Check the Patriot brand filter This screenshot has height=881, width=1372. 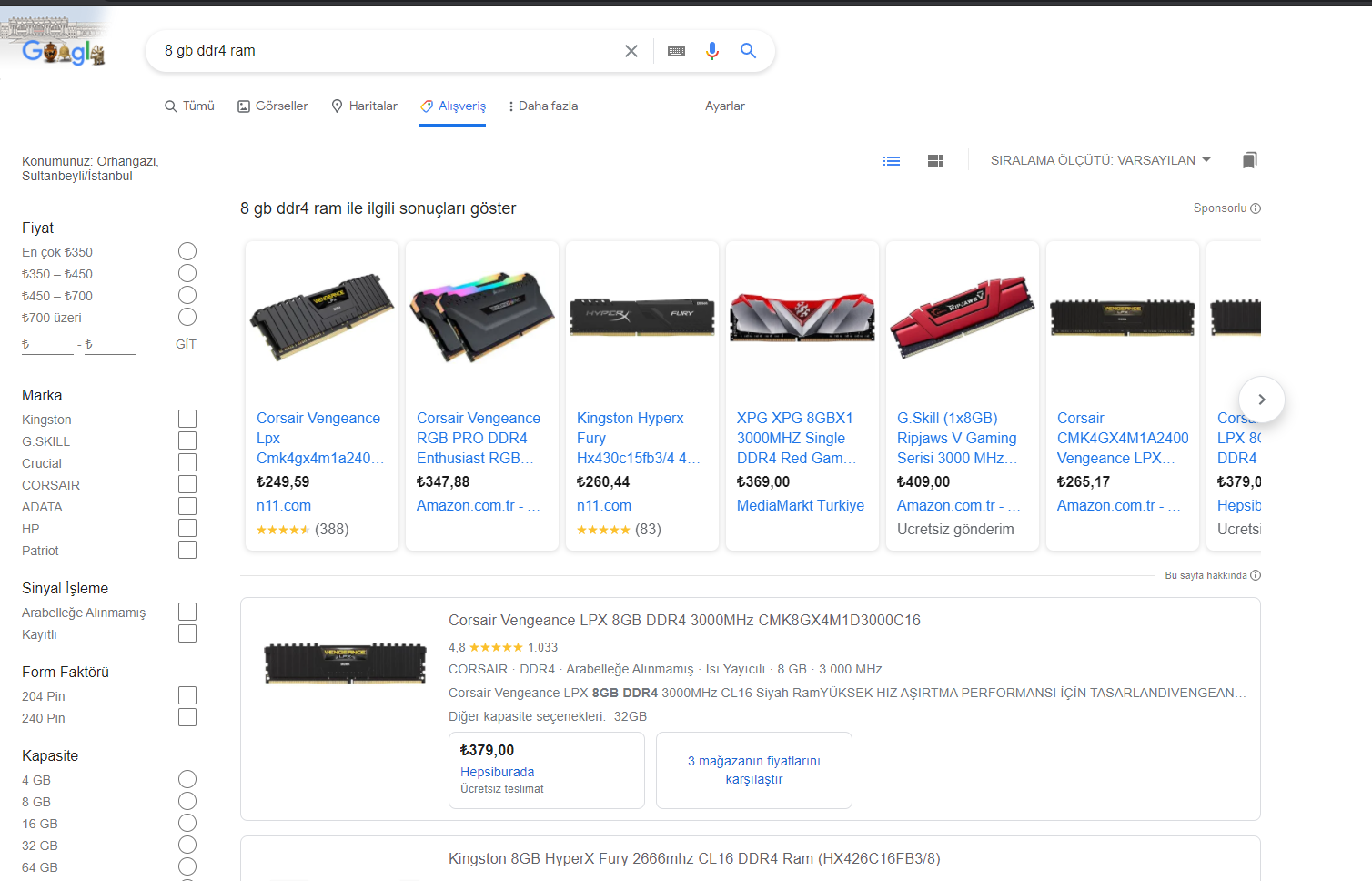(x=187, y=550)
